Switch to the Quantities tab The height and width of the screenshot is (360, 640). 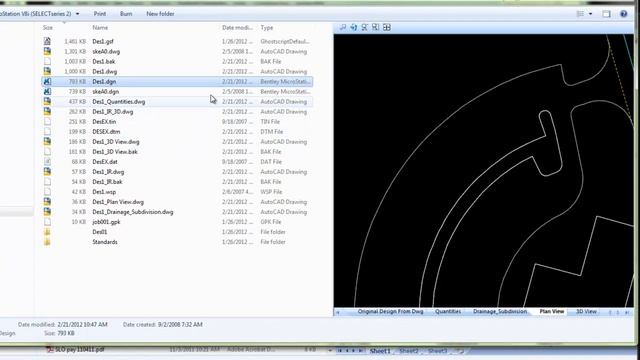[x=448, y=311]
